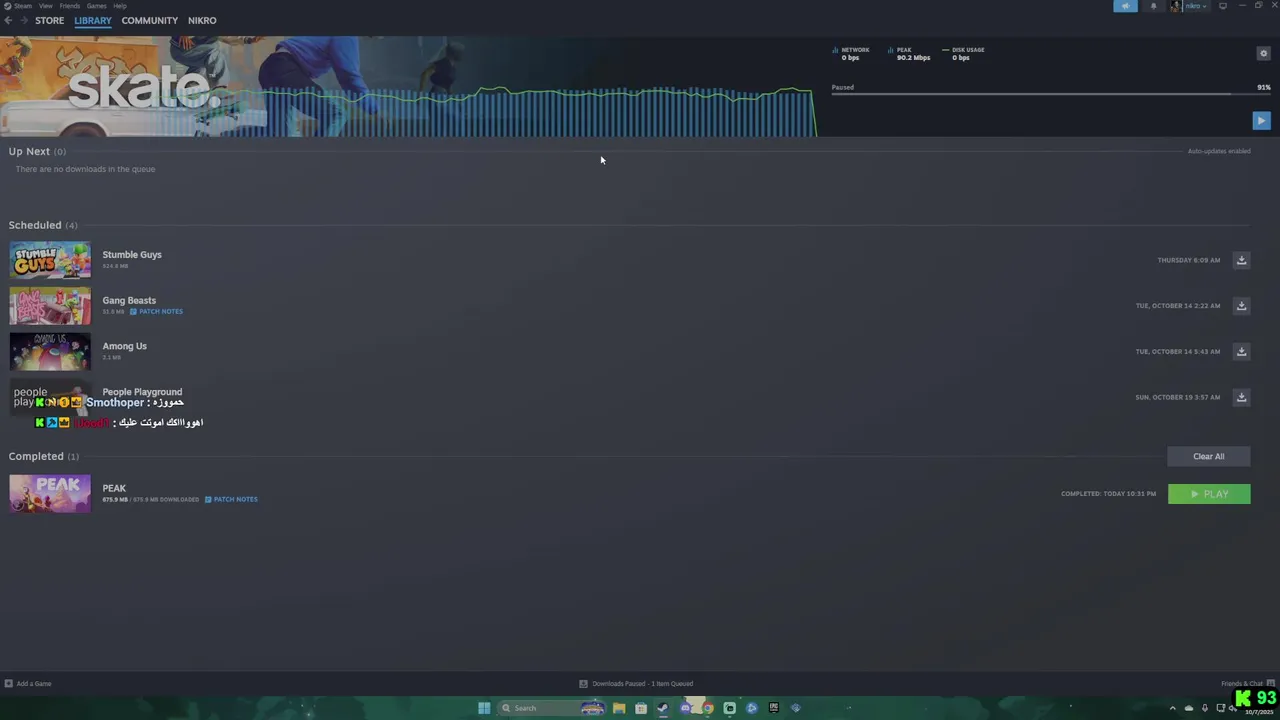Resume the paused skate download
This screenshot has width=1280, height=720.
[x=1261, y=120]
